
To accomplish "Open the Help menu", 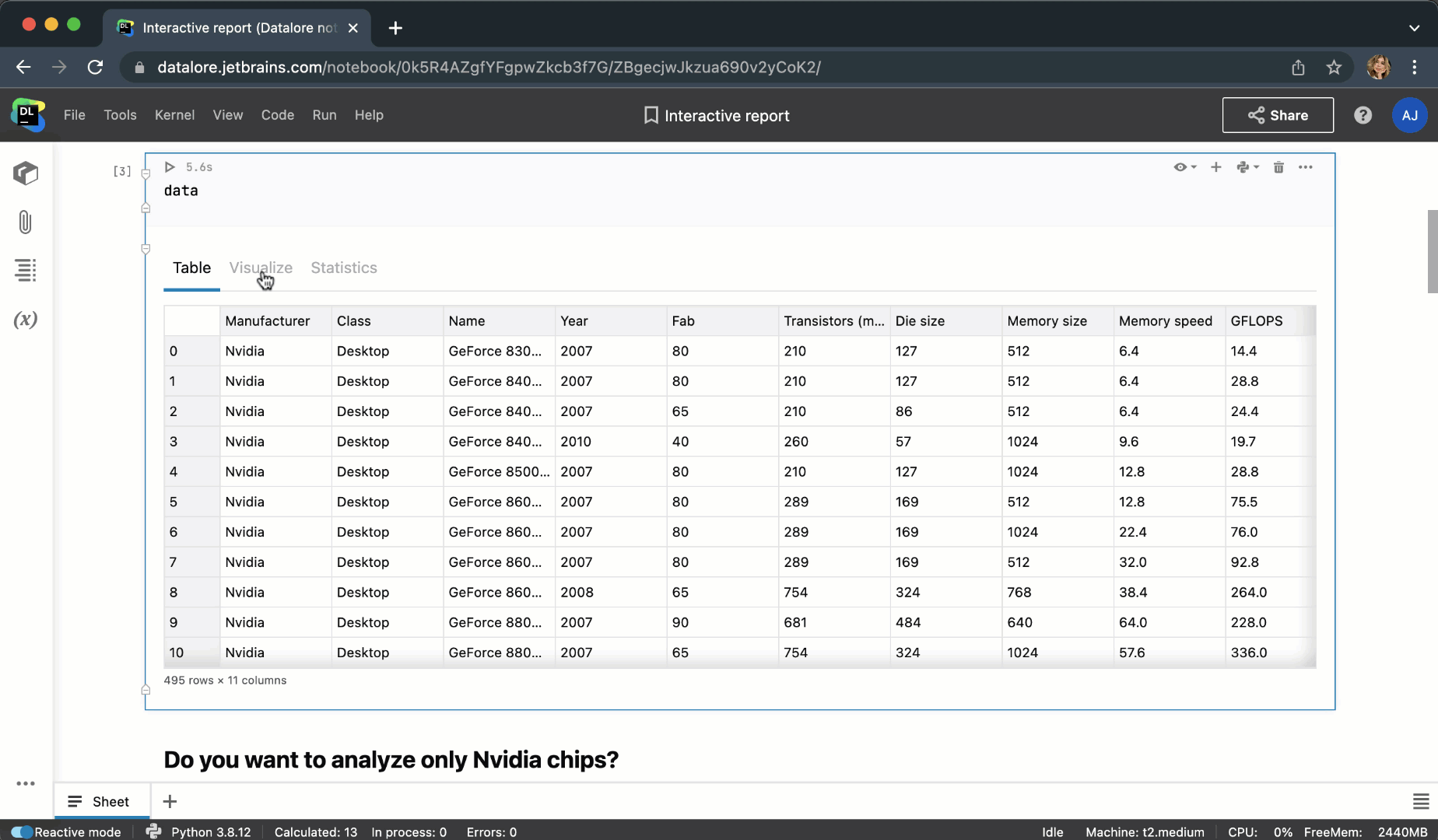I will click(x=369, y=115).
